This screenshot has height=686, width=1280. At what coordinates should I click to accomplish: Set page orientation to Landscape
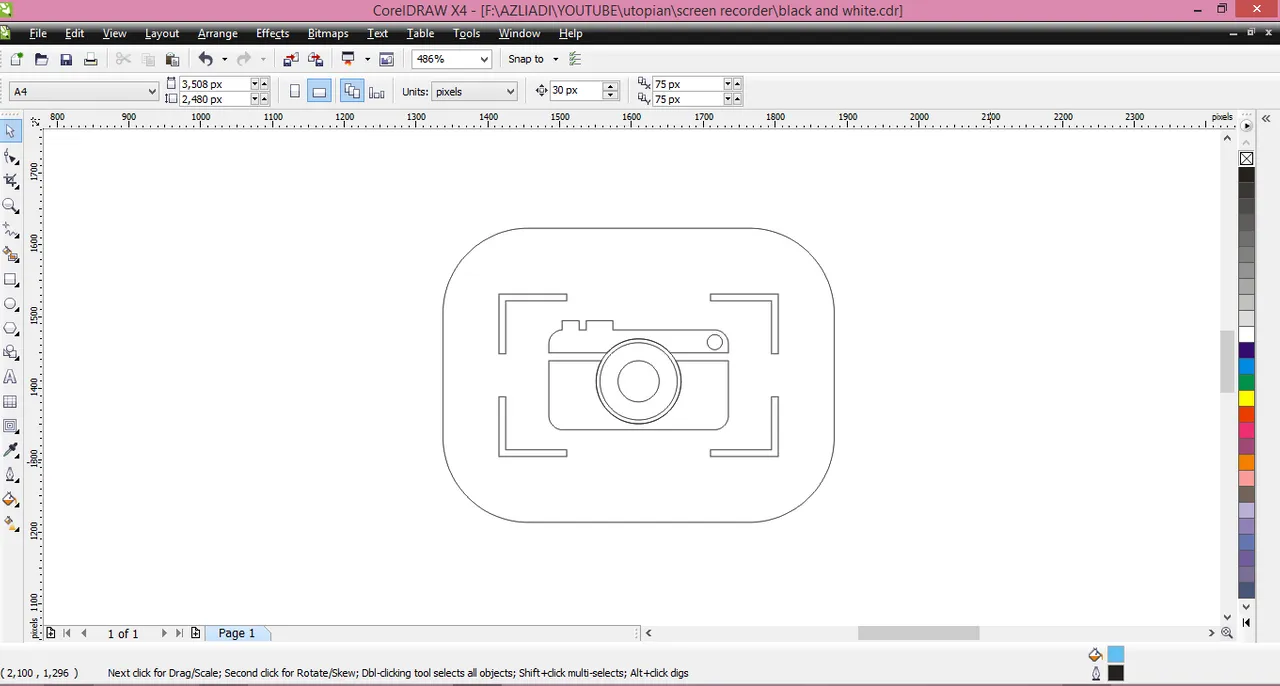319,91
